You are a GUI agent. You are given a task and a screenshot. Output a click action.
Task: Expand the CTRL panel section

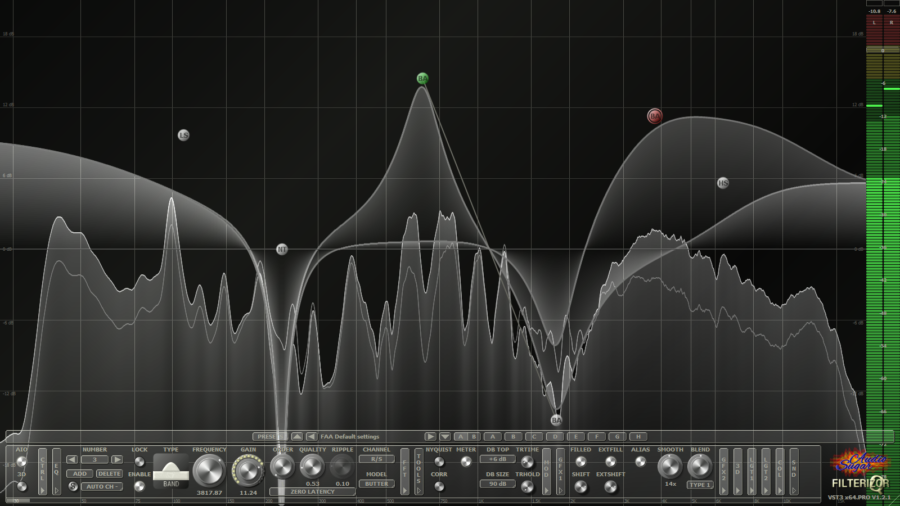42,472
